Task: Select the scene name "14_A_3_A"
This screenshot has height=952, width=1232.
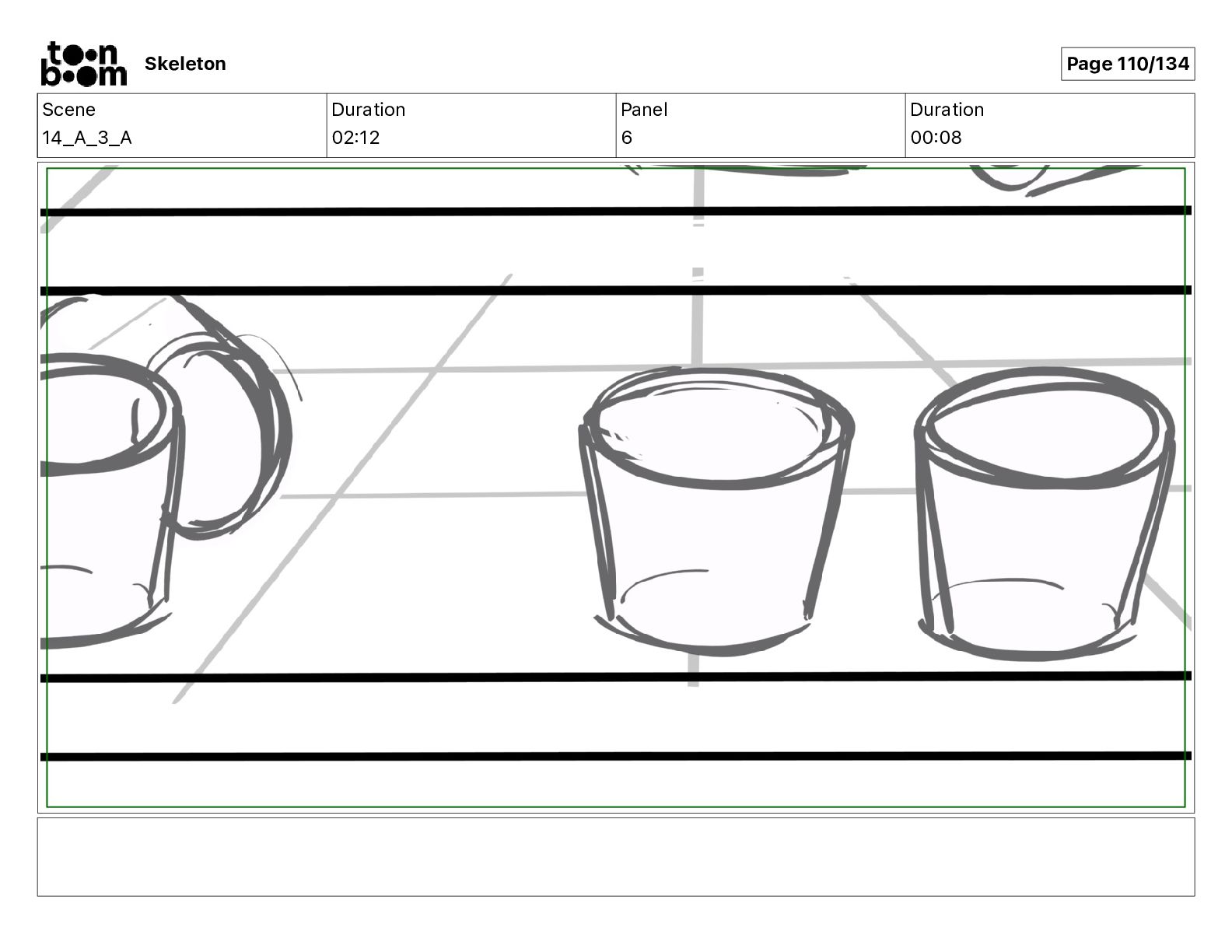Action: [87, 138]
